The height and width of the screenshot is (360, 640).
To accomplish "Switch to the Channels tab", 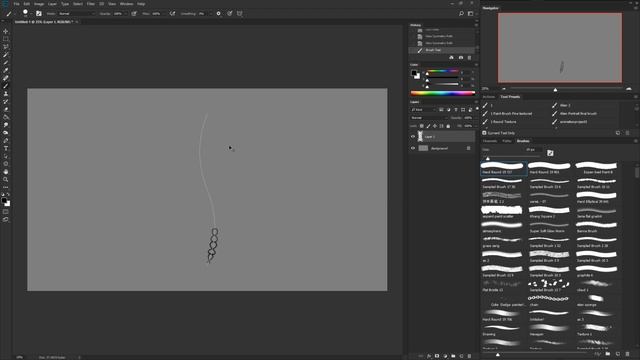I will click(490, 141).
